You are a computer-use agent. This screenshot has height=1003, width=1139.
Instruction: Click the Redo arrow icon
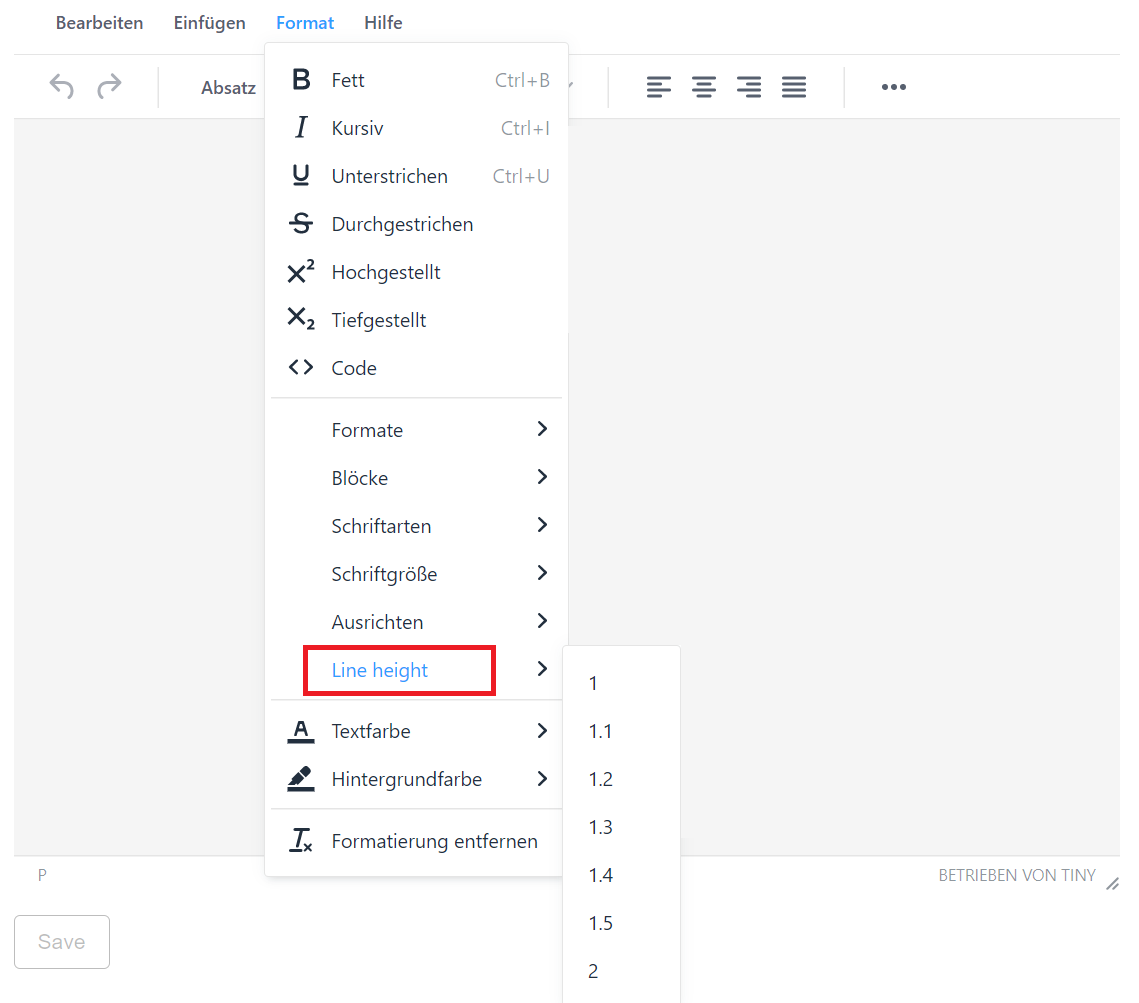(x=107, y=87)
